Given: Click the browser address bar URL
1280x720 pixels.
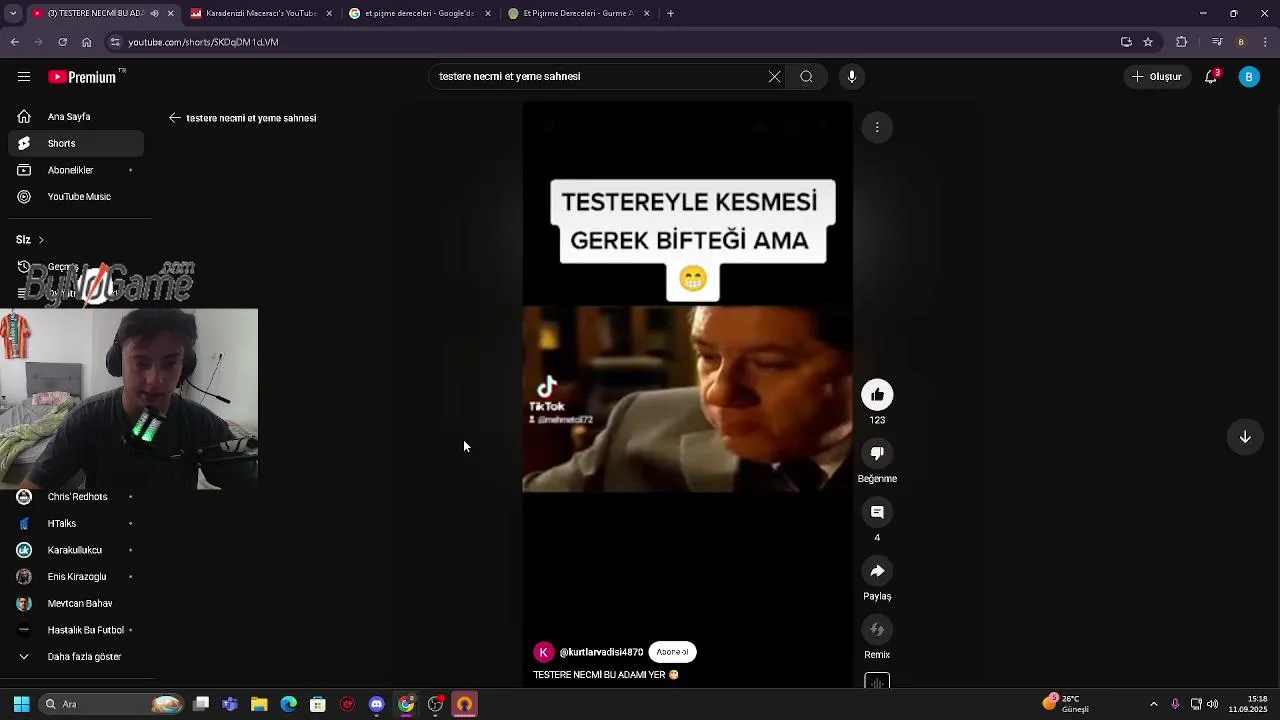Looking at the screenshot, I should coord(203,42).
